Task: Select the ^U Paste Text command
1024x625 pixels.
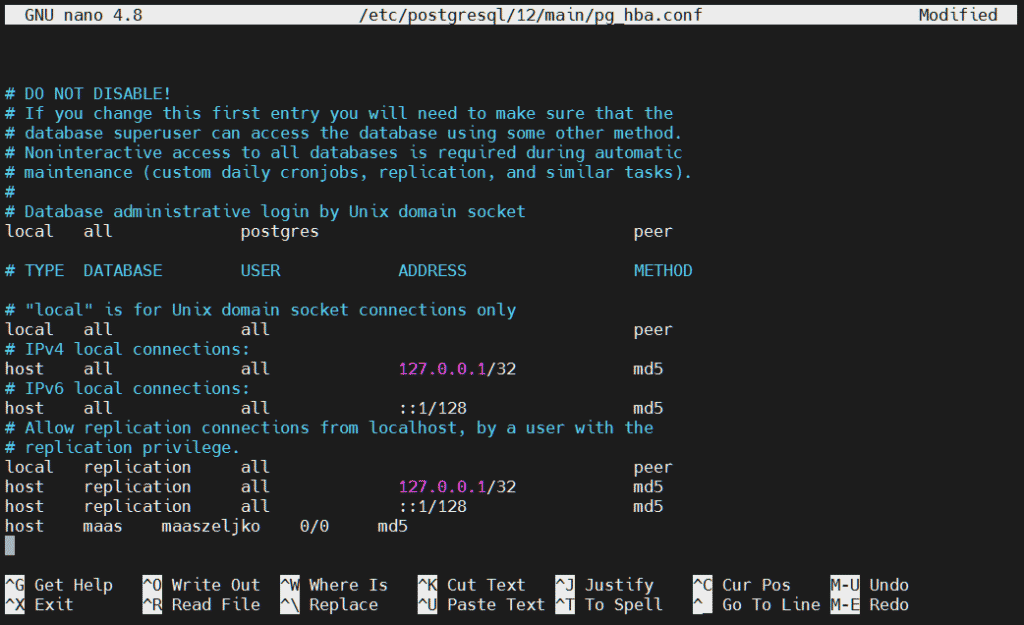Action: pyautogui.click(x=480, y=604)
